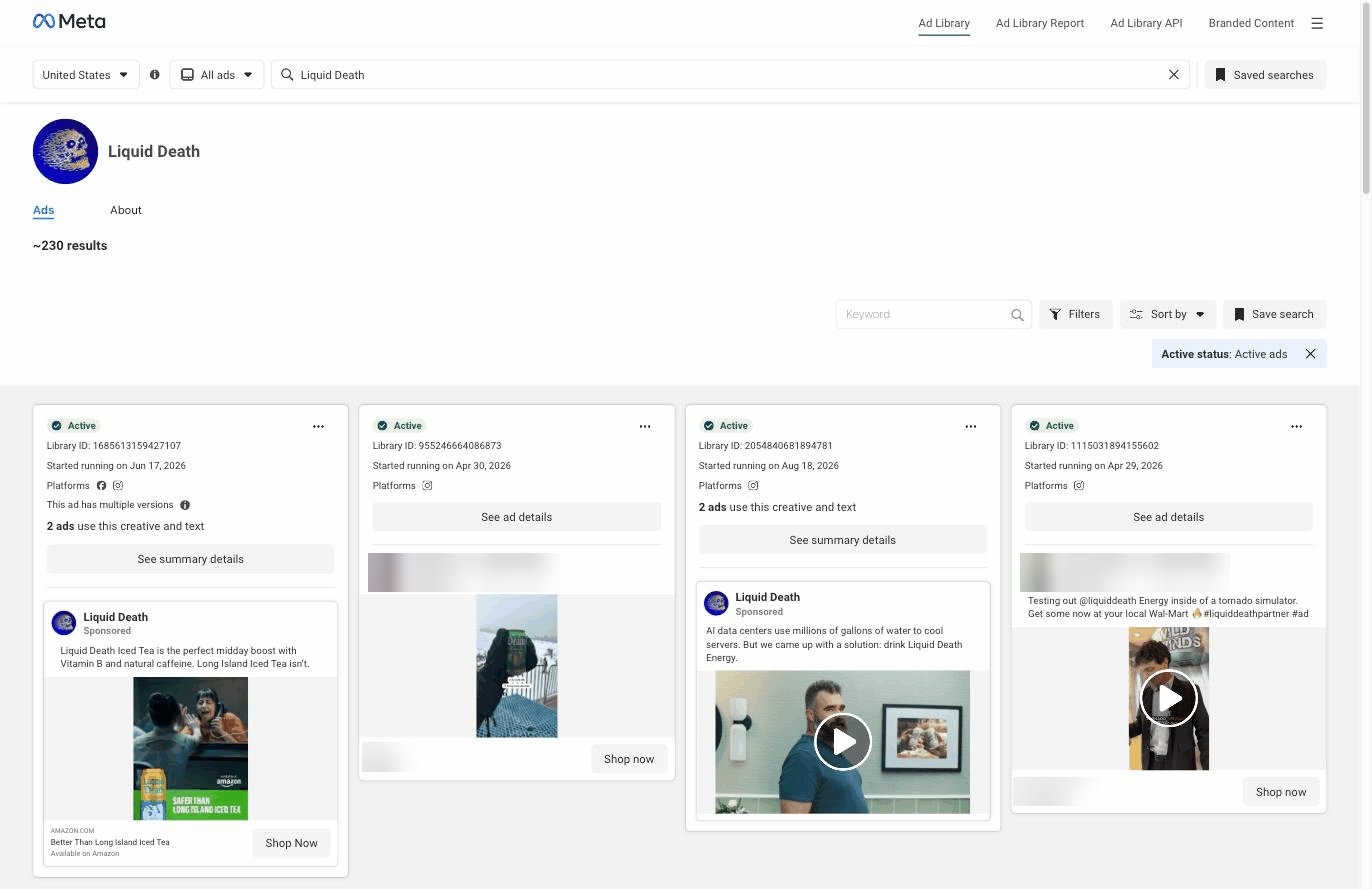Open three-dot menu on ad 1115031894155602
This screenshot has height=889, width=1372.
1296,426
